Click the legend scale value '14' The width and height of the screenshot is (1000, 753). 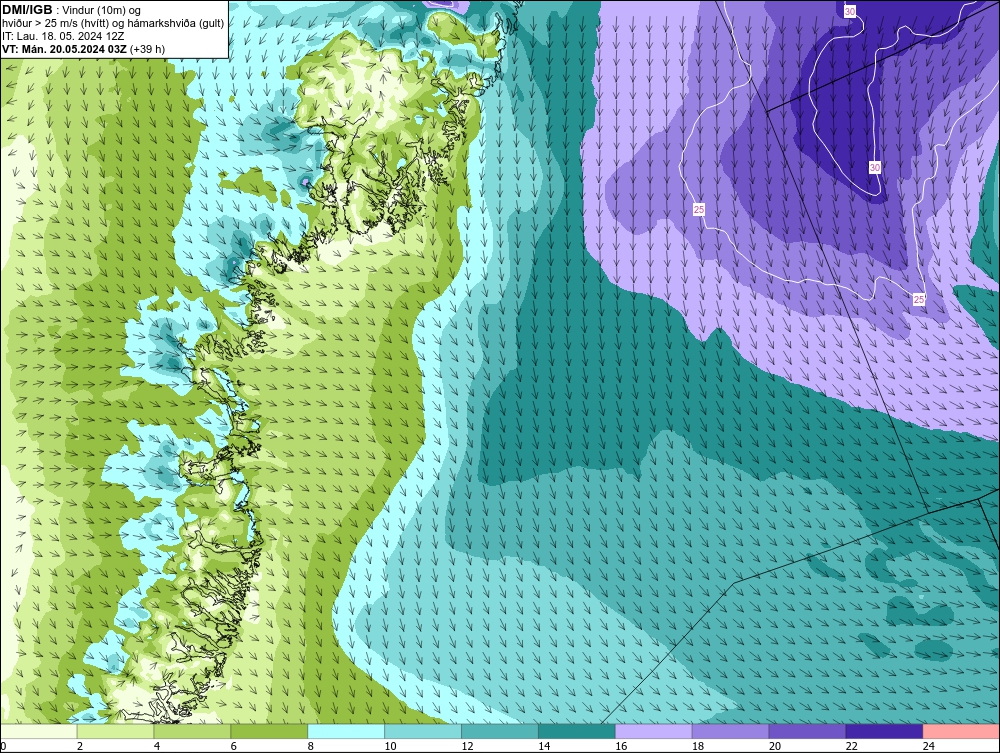tap(544, 746)
